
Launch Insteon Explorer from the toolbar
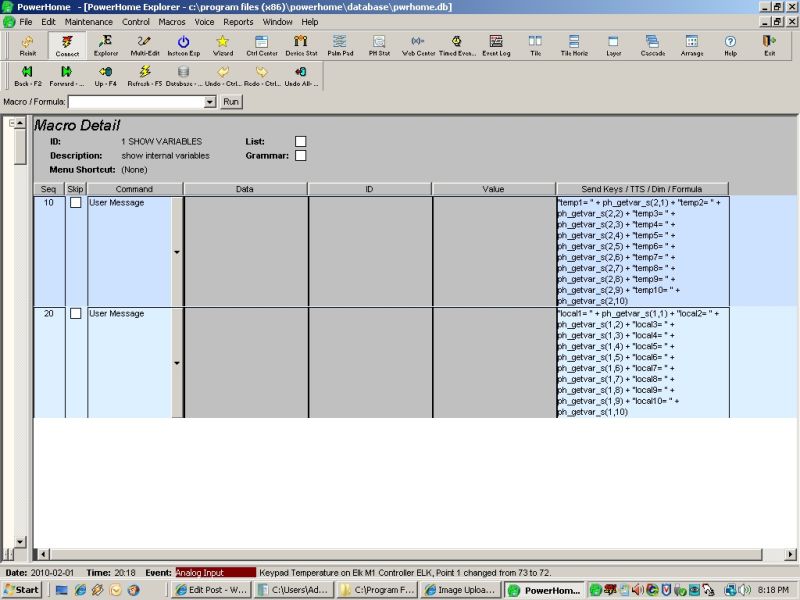[184, 45]
